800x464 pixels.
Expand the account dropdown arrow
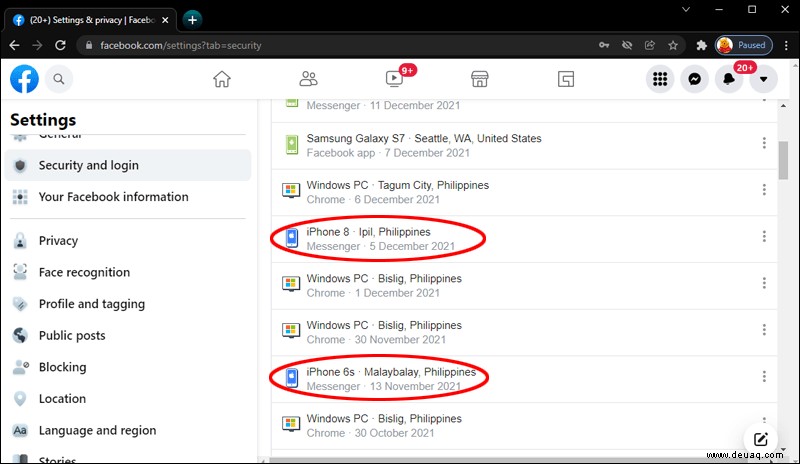pyautogui.click(x=763, y=79)
